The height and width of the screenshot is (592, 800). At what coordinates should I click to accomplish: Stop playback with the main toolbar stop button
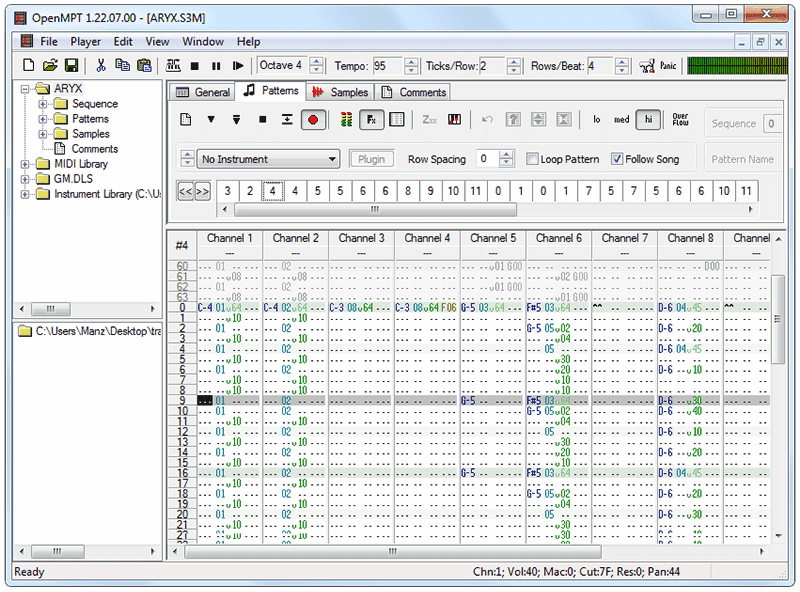tap(194, 66)
